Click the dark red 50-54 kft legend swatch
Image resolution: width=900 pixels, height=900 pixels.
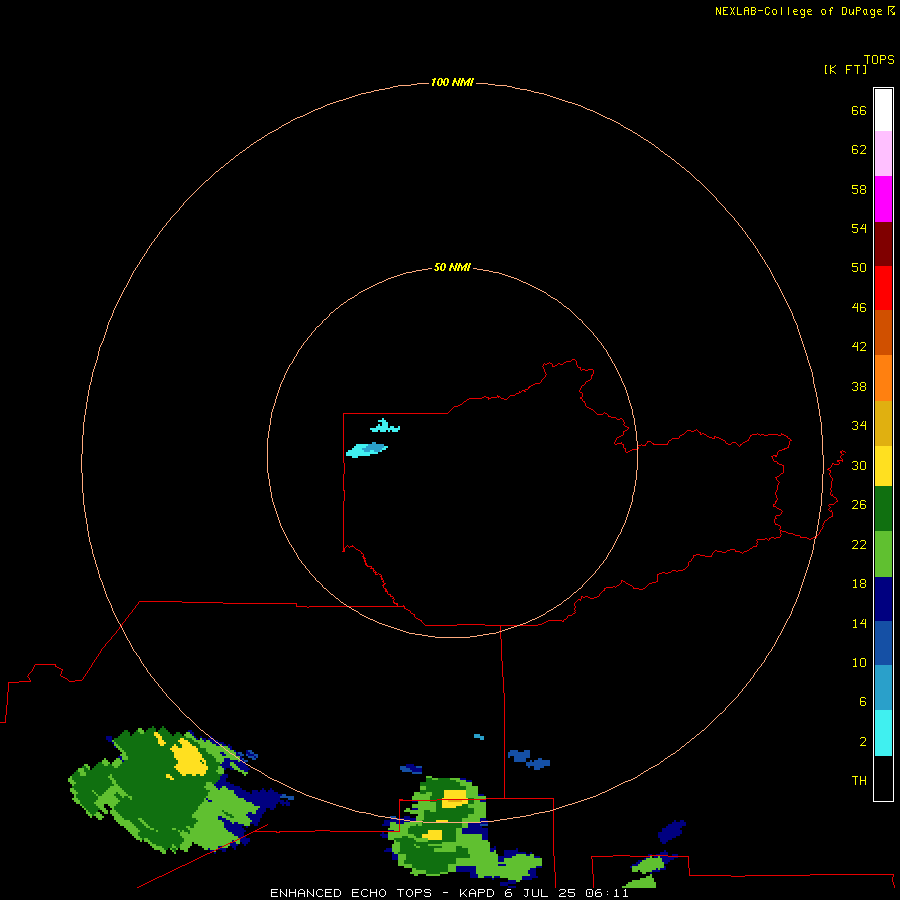tap(883, 243)
